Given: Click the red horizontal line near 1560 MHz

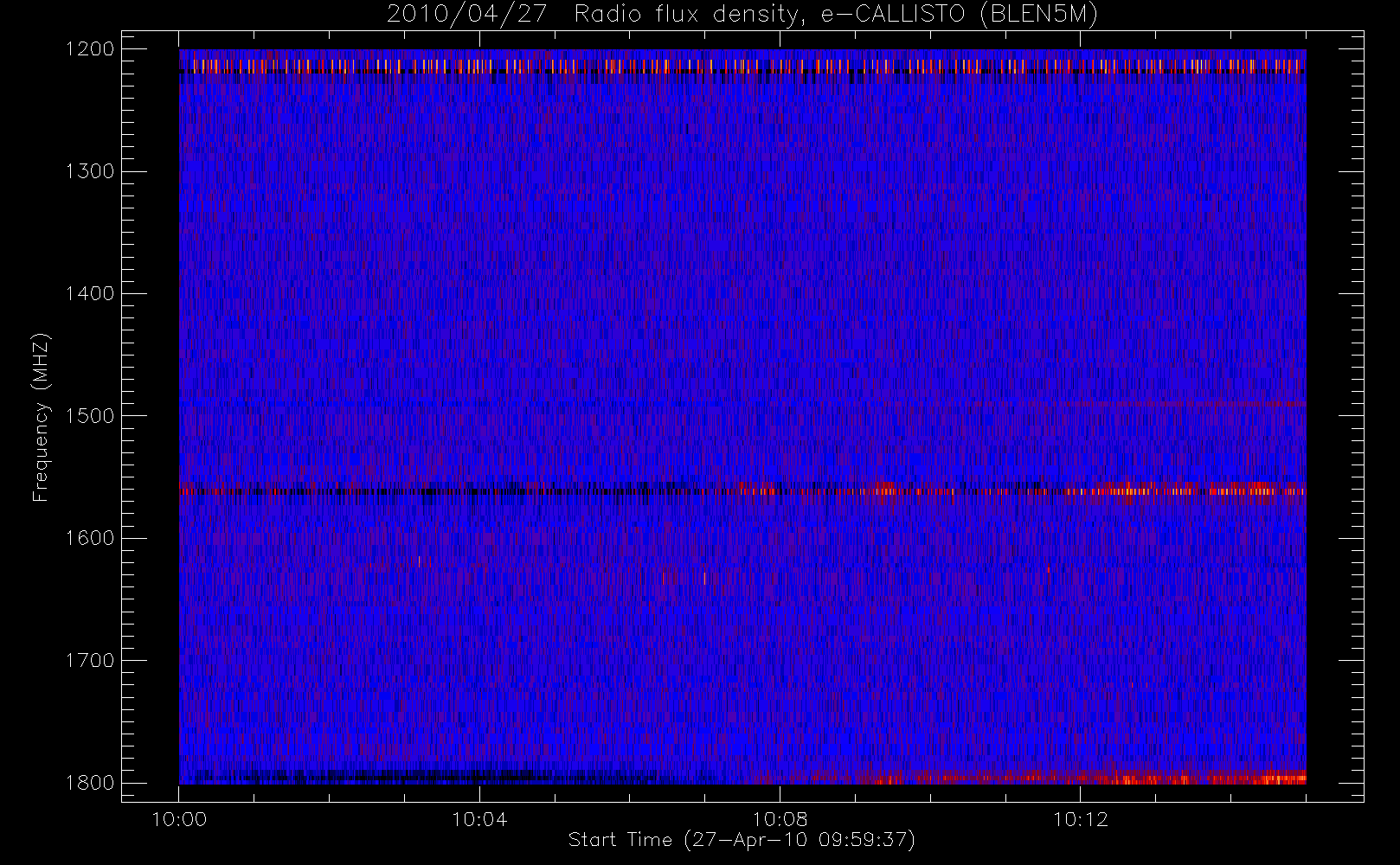Looking at the screenshot, I should (x=742, y=490).
